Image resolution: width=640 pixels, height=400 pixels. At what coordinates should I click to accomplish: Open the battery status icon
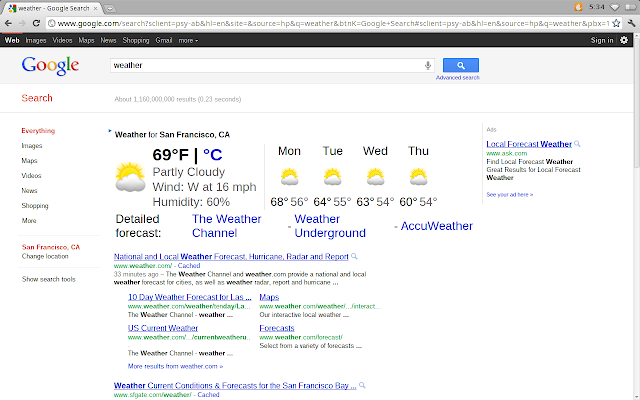[x=630, y=7]
